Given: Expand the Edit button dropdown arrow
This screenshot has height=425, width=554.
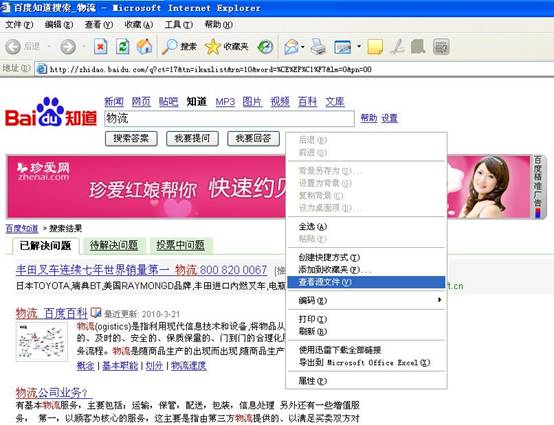Looking at the screenshot, I should 359,47.
